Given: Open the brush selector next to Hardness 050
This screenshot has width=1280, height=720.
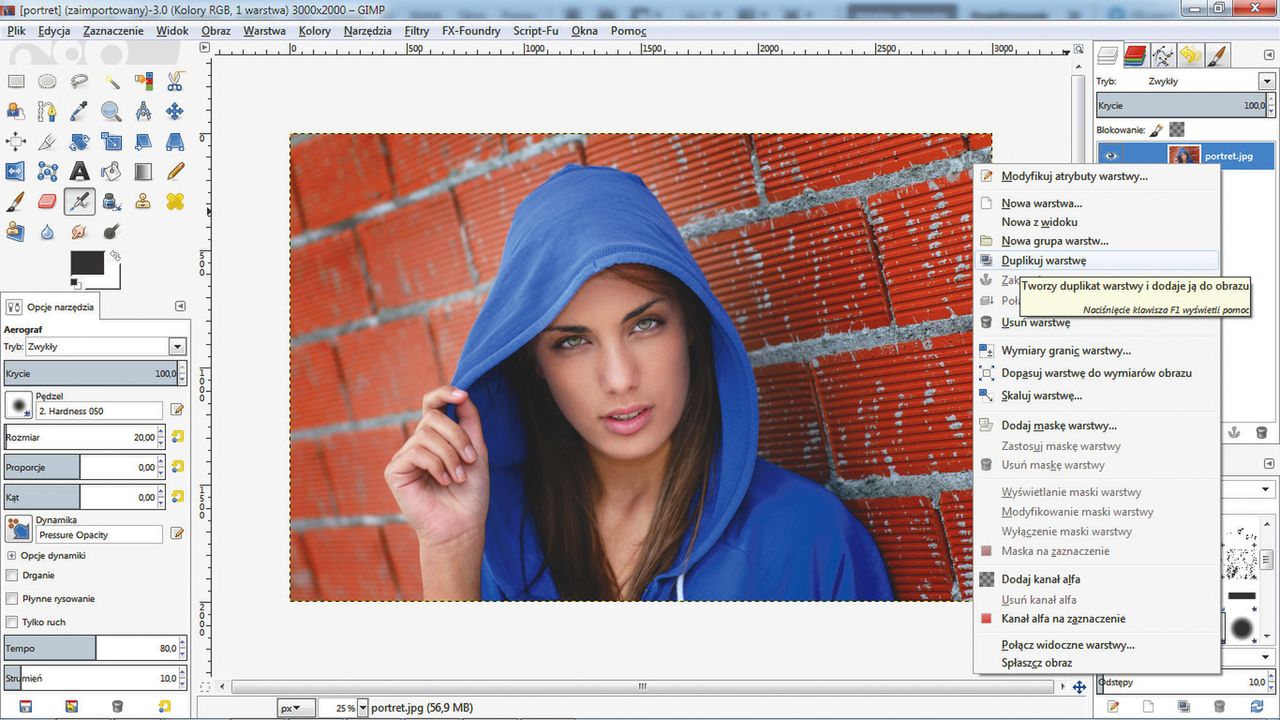Looking at the screenshot, I should click(x=18, y=405).
